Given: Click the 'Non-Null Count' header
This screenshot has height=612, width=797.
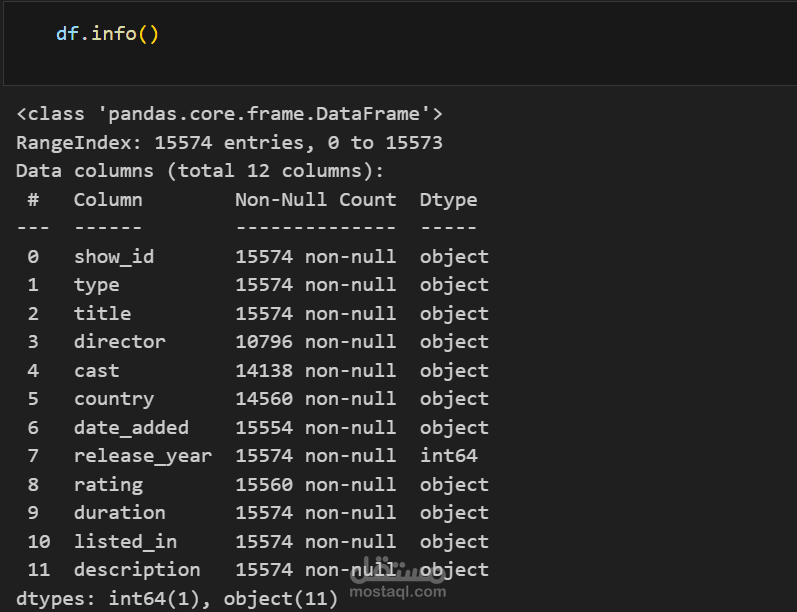Looking at the screenshot, I should tap(315, 200).
